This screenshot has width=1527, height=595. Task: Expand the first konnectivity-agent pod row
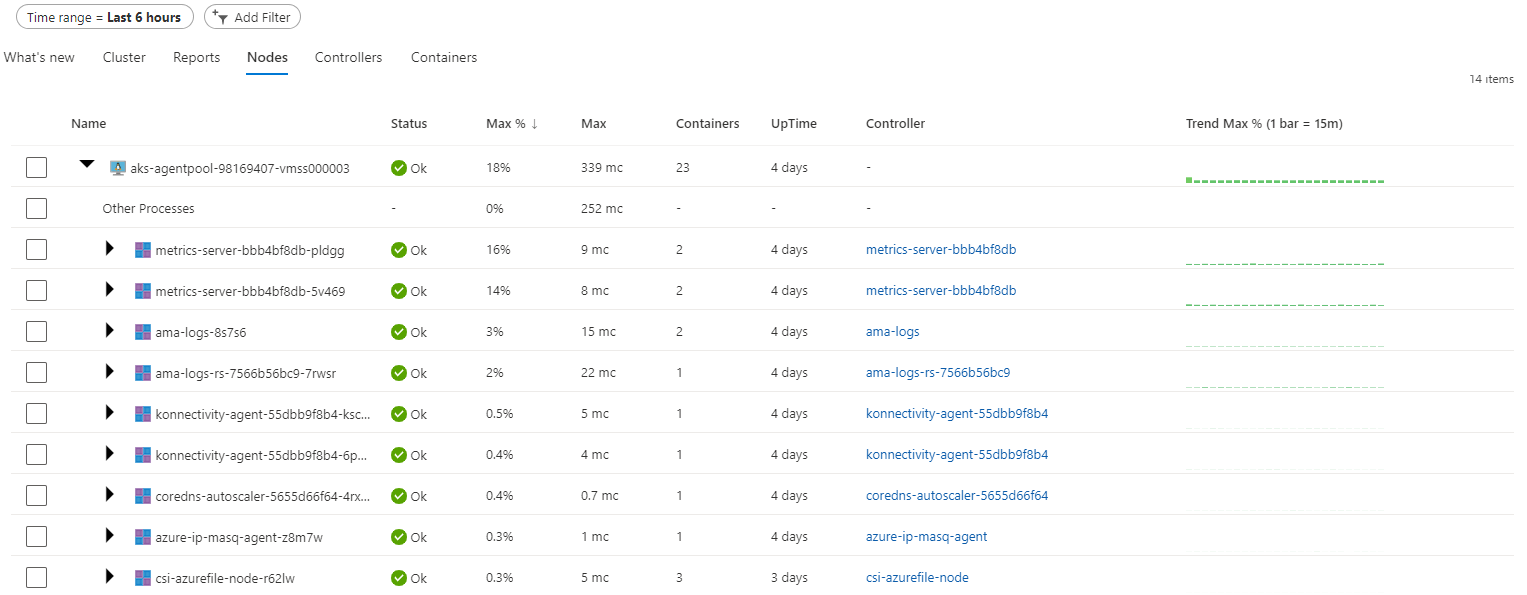click(109, 413)
